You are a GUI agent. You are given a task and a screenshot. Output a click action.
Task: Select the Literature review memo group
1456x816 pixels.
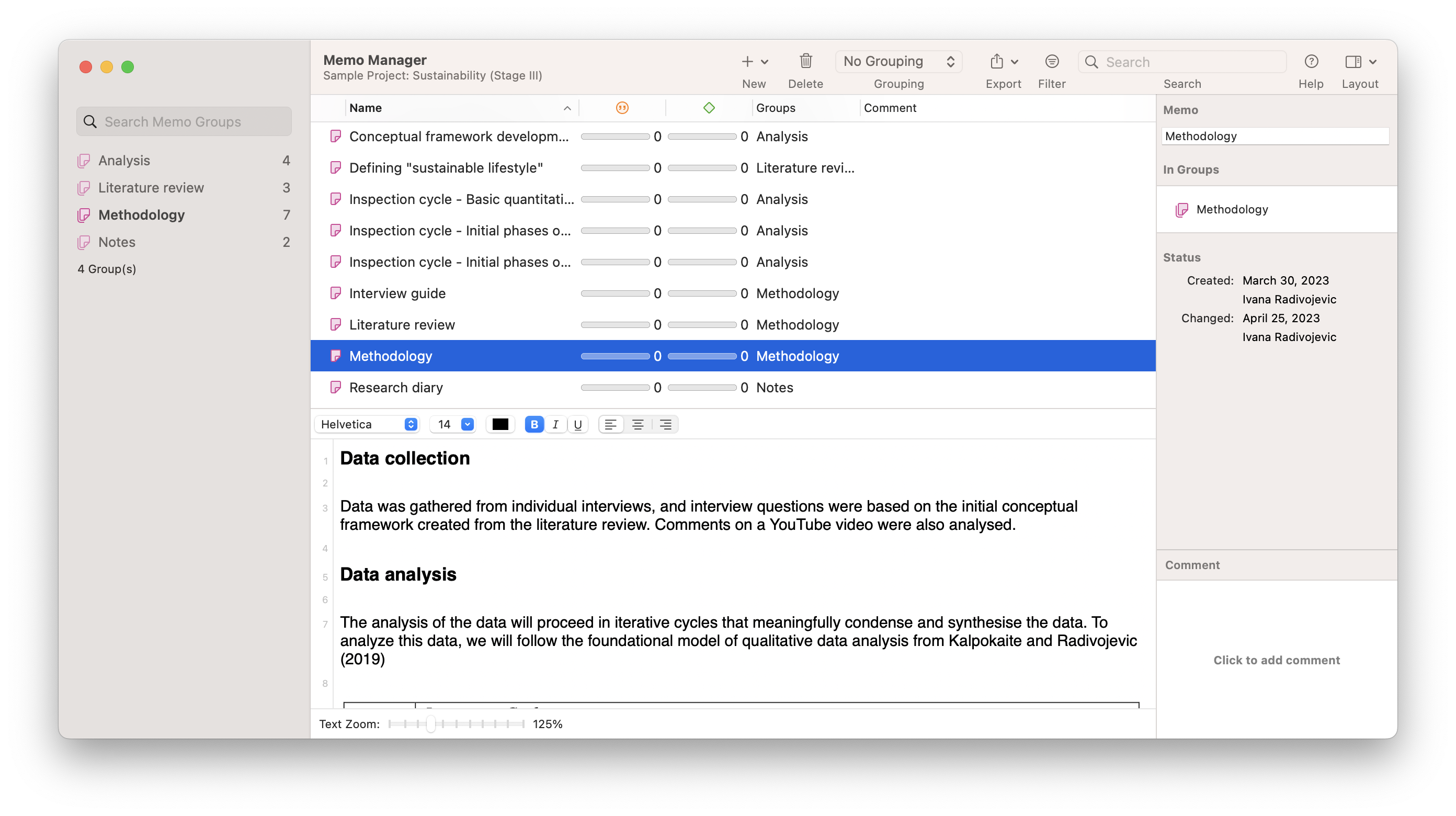pyautogui.click(x=151, y=188)
